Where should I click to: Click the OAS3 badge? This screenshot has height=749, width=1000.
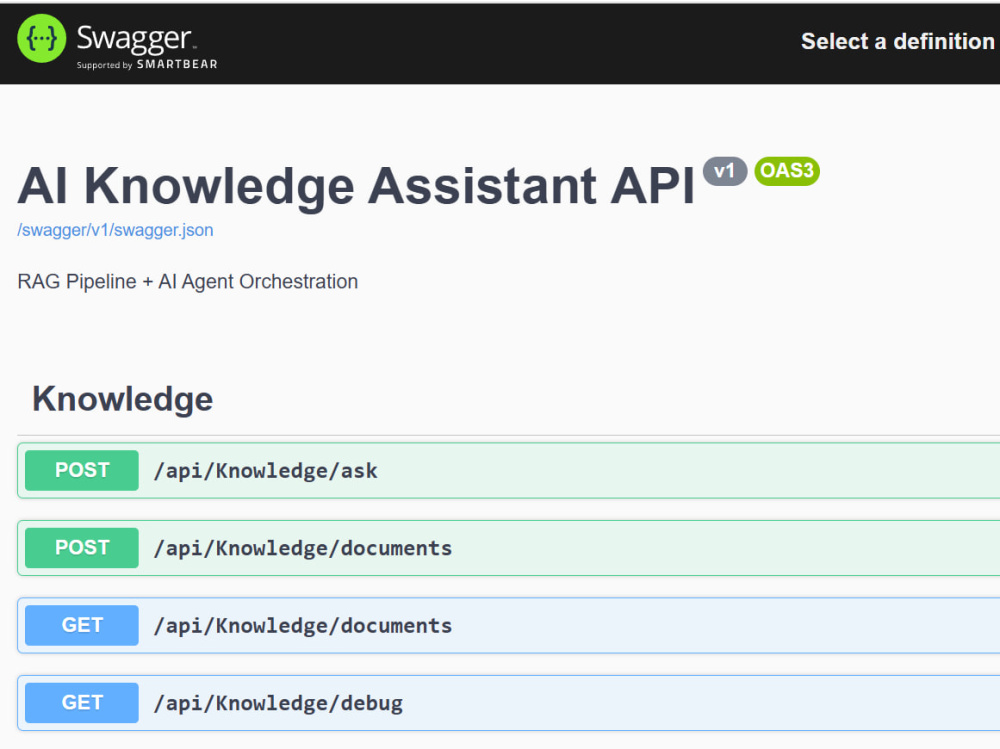point(787,171)
